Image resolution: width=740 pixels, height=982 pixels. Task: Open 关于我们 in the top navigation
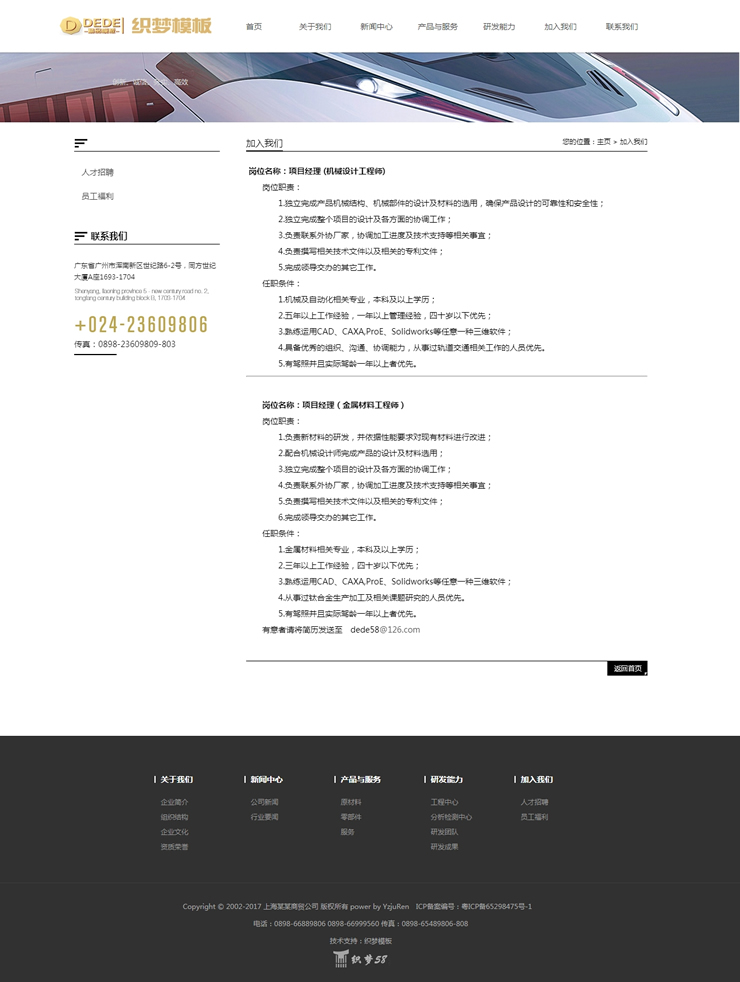(x=315, y=27)
